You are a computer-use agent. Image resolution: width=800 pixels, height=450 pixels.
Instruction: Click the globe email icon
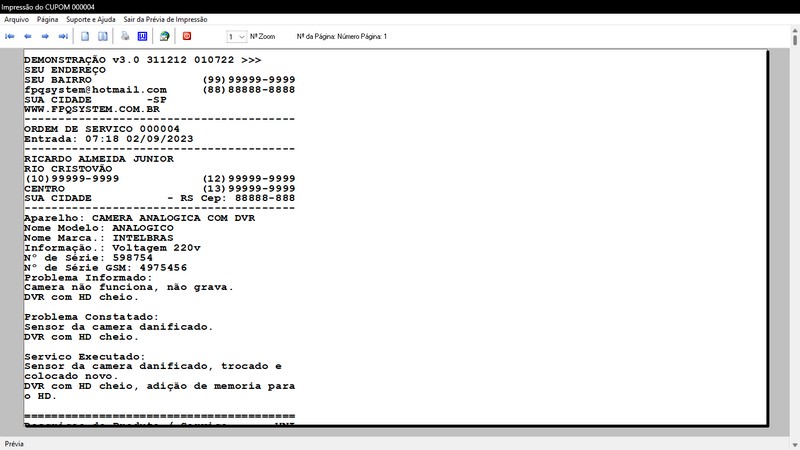(x=164, y=36)
